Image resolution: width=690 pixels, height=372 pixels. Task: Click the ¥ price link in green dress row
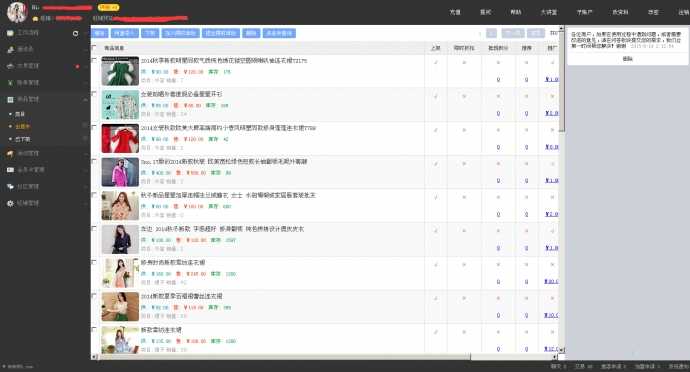[551, 79]
